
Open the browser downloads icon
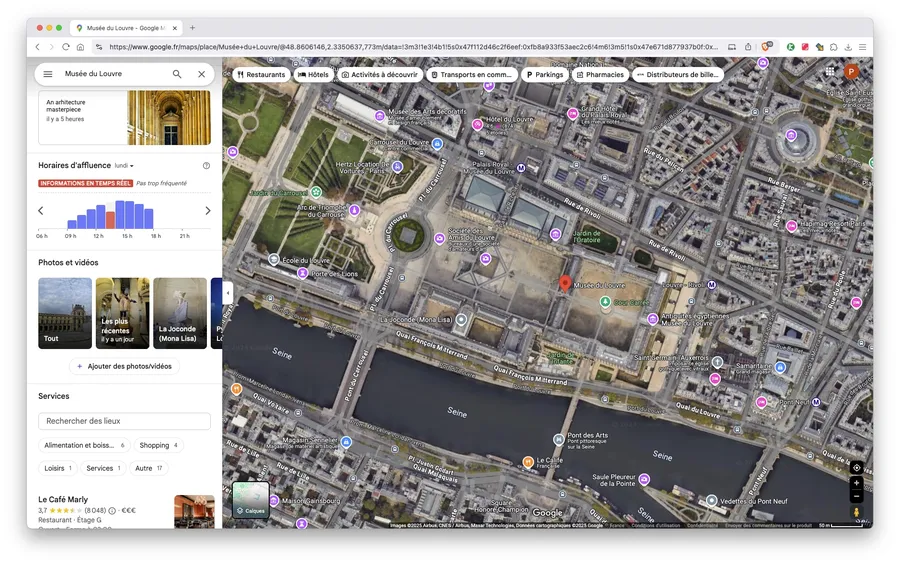click(x=848, y=47)
